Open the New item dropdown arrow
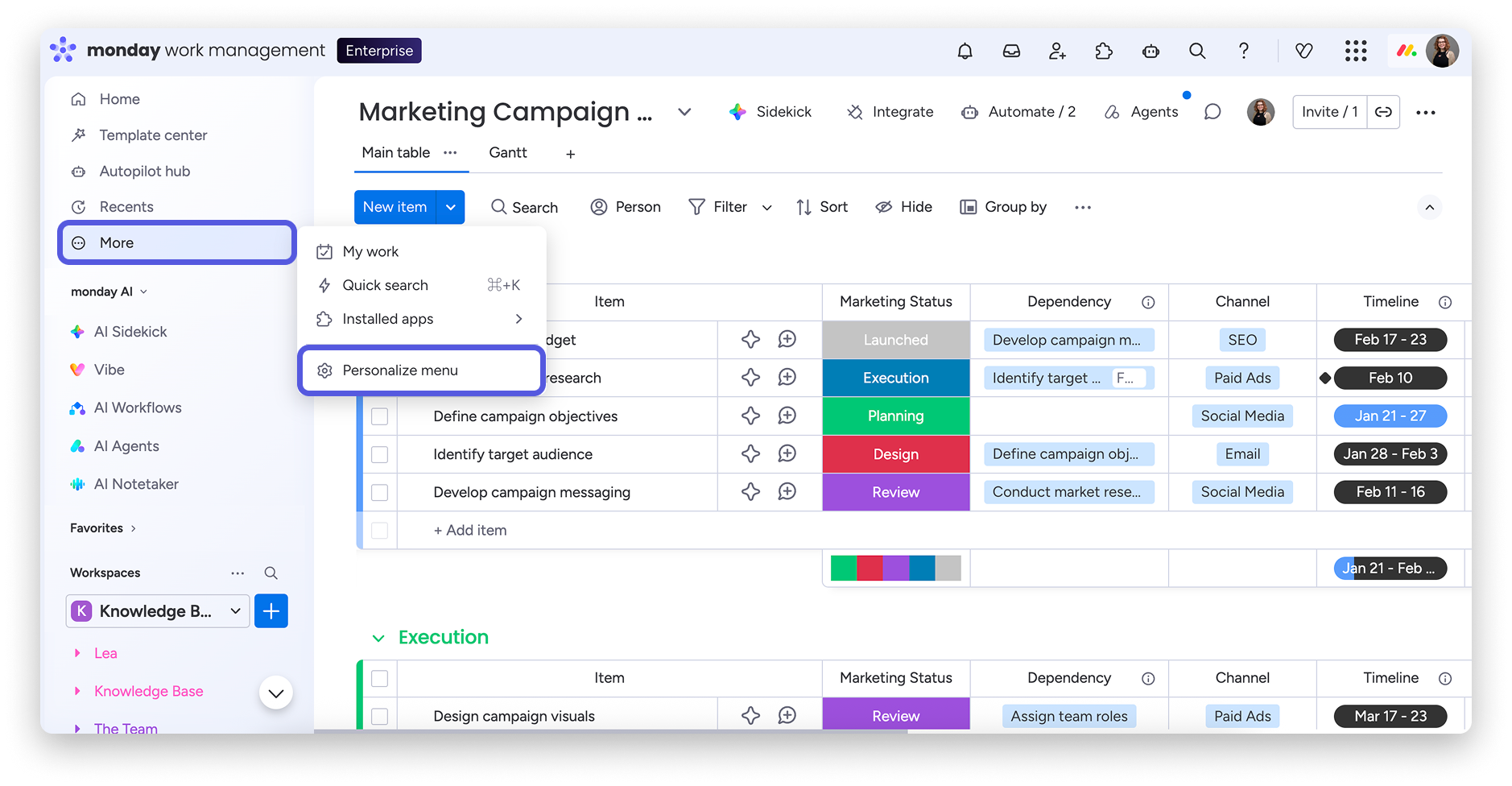The width and height of the screenshot is (1512, 786). [451, 208]
